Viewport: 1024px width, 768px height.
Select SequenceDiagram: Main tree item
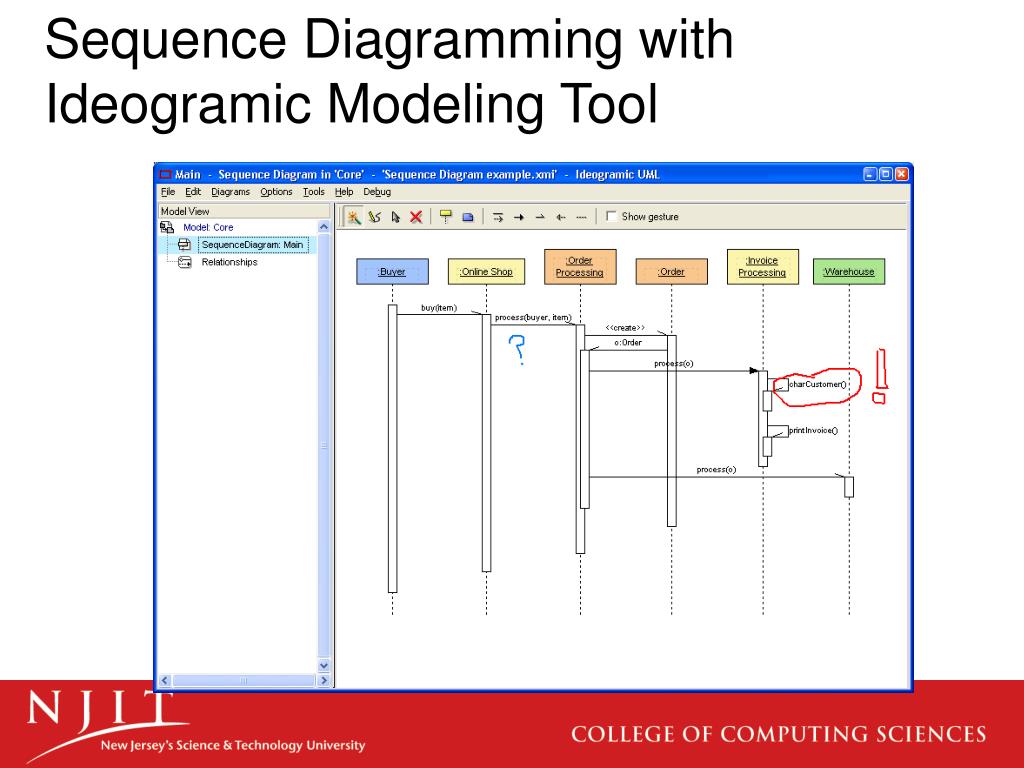pos(252,245)
